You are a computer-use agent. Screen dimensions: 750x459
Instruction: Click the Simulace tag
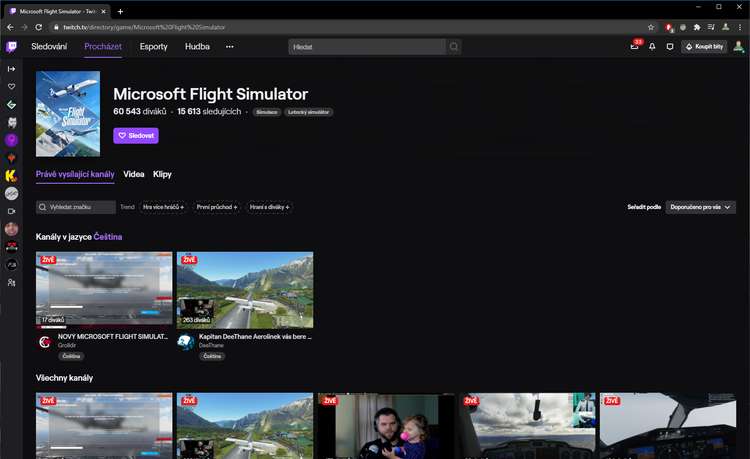266,112
